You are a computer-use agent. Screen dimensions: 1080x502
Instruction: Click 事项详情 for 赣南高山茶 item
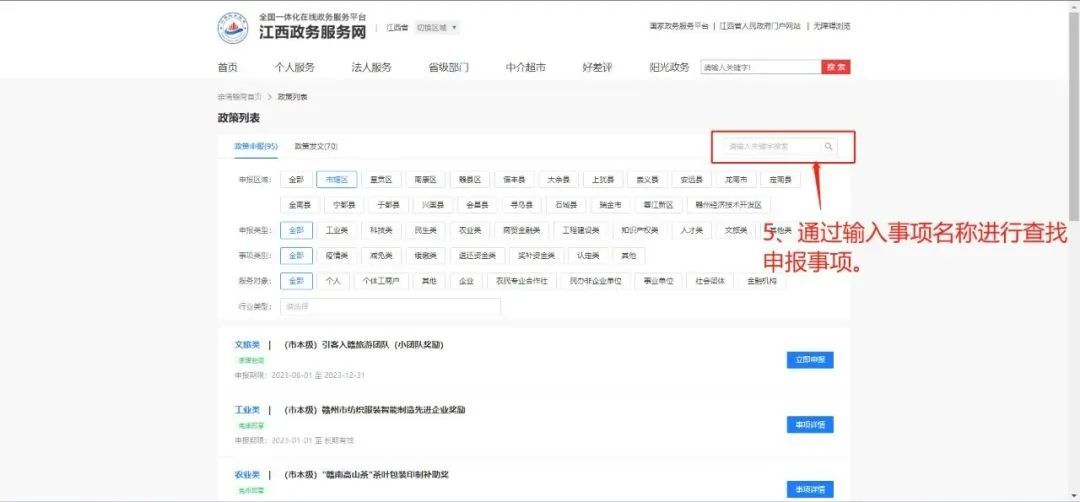810,490
